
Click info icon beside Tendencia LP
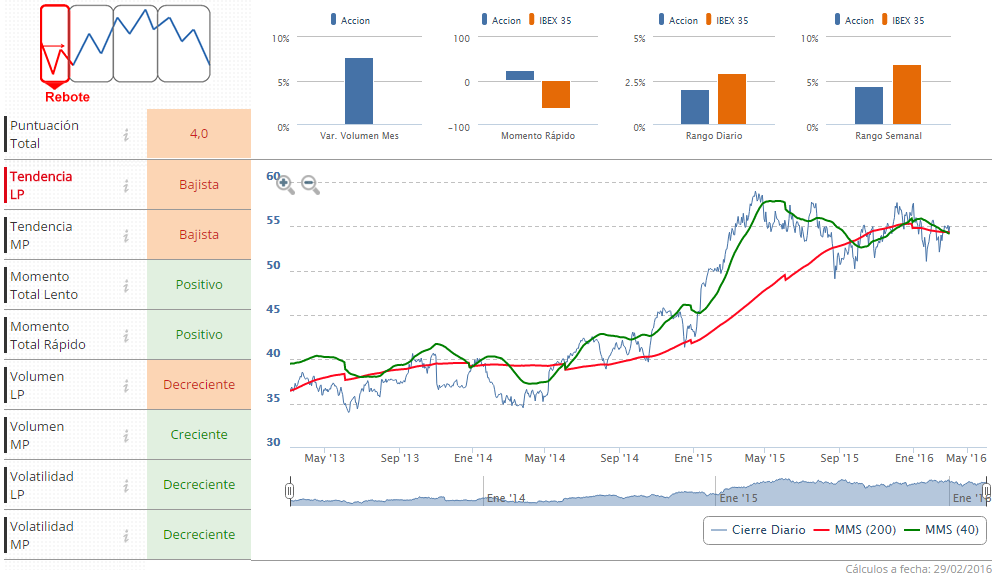[x=126, y=185]
